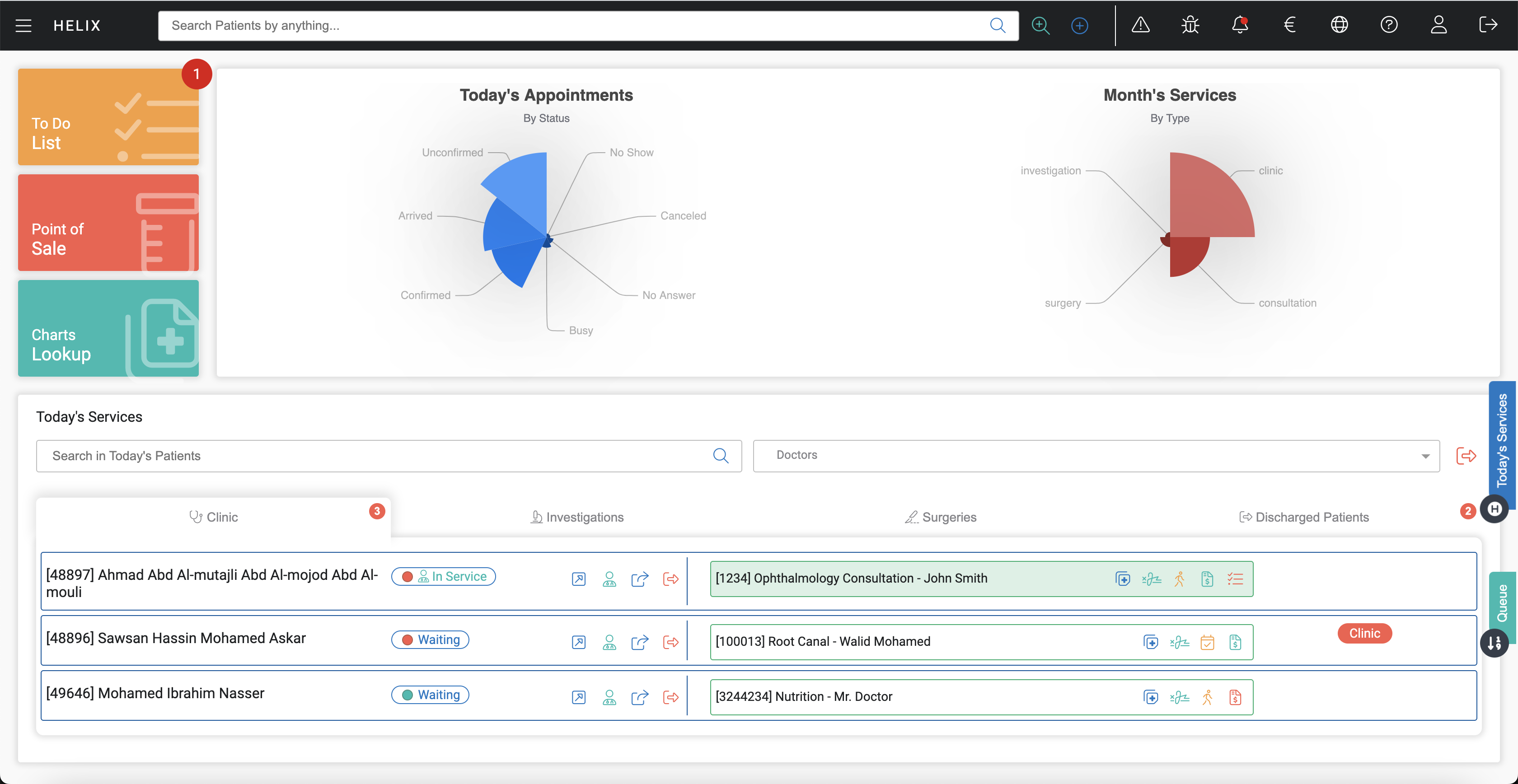Click the magnifier in Today's Patients search
The width and height of the screenshot is (1518, 784).
point(721,455)
